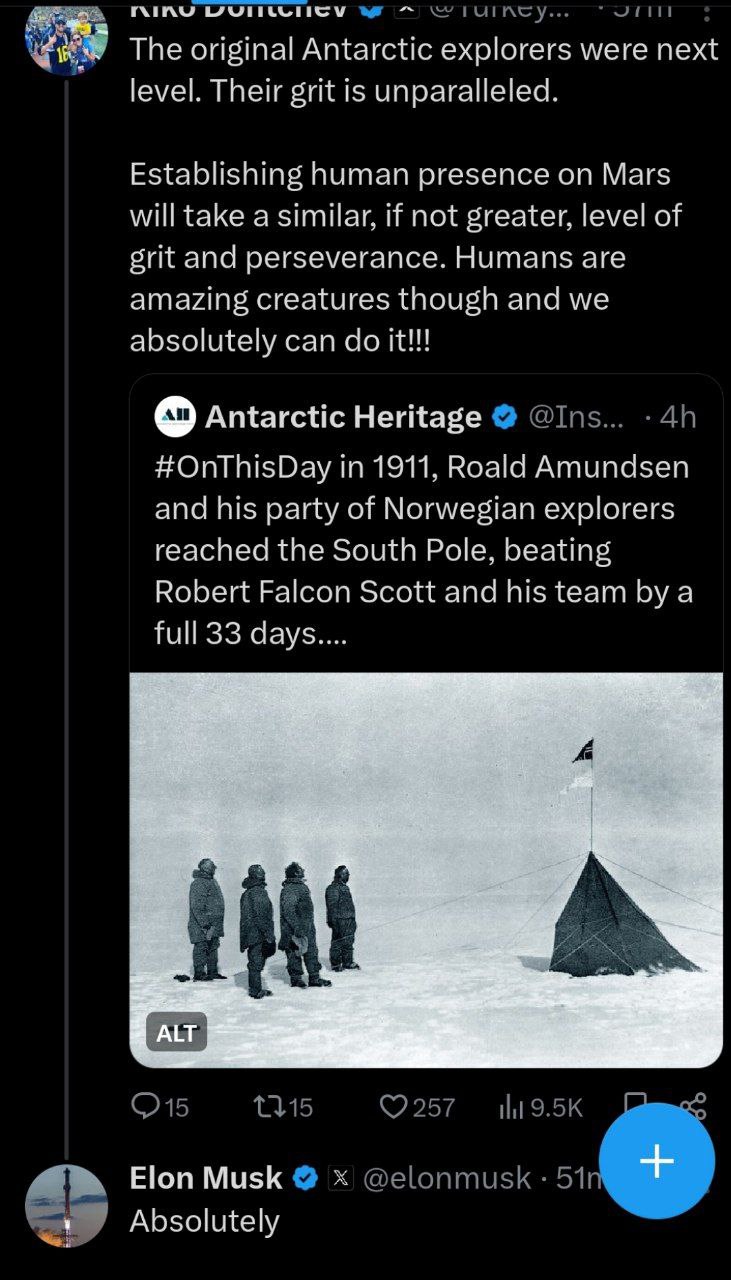
Task: View analytics via the 9.5K views icon
Action: pos(540,1106)
